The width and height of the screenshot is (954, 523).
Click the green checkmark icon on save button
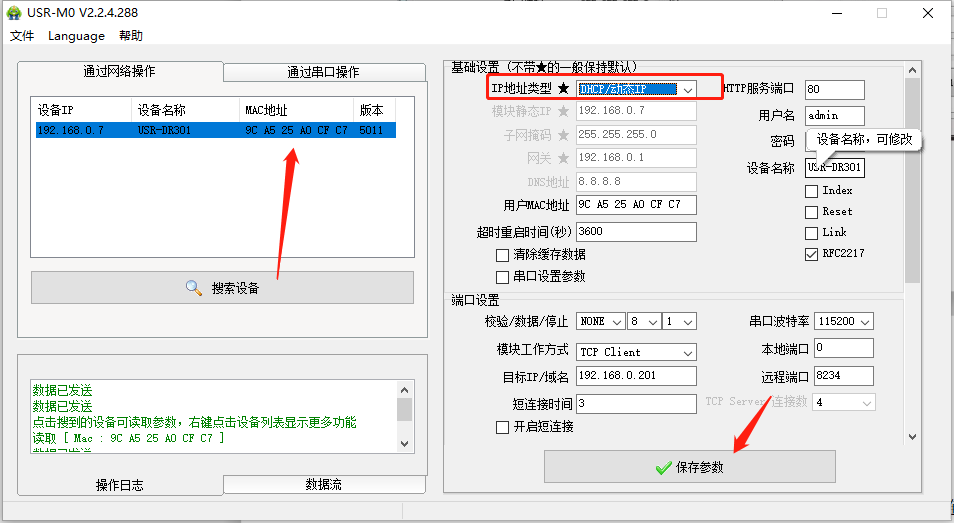[x=663, y=468]
